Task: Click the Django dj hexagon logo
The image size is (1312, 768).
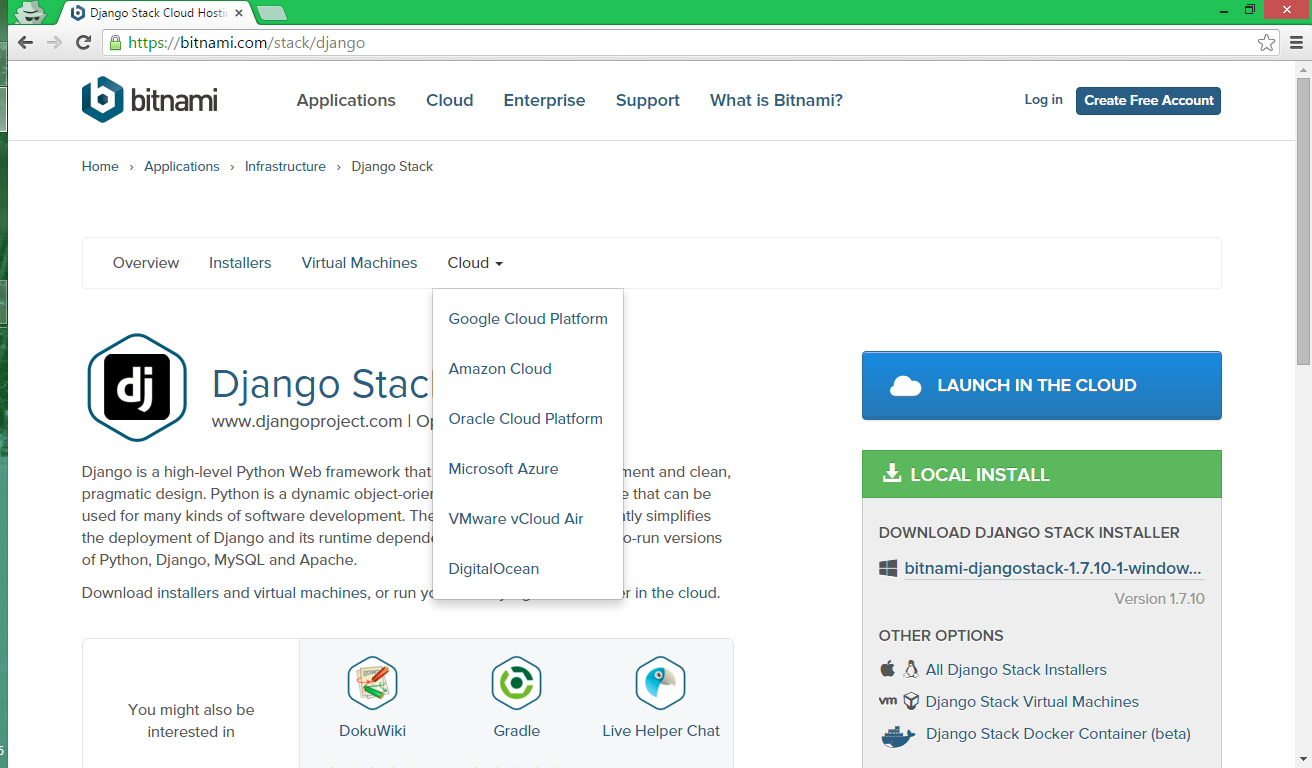Action: point(137,388)
